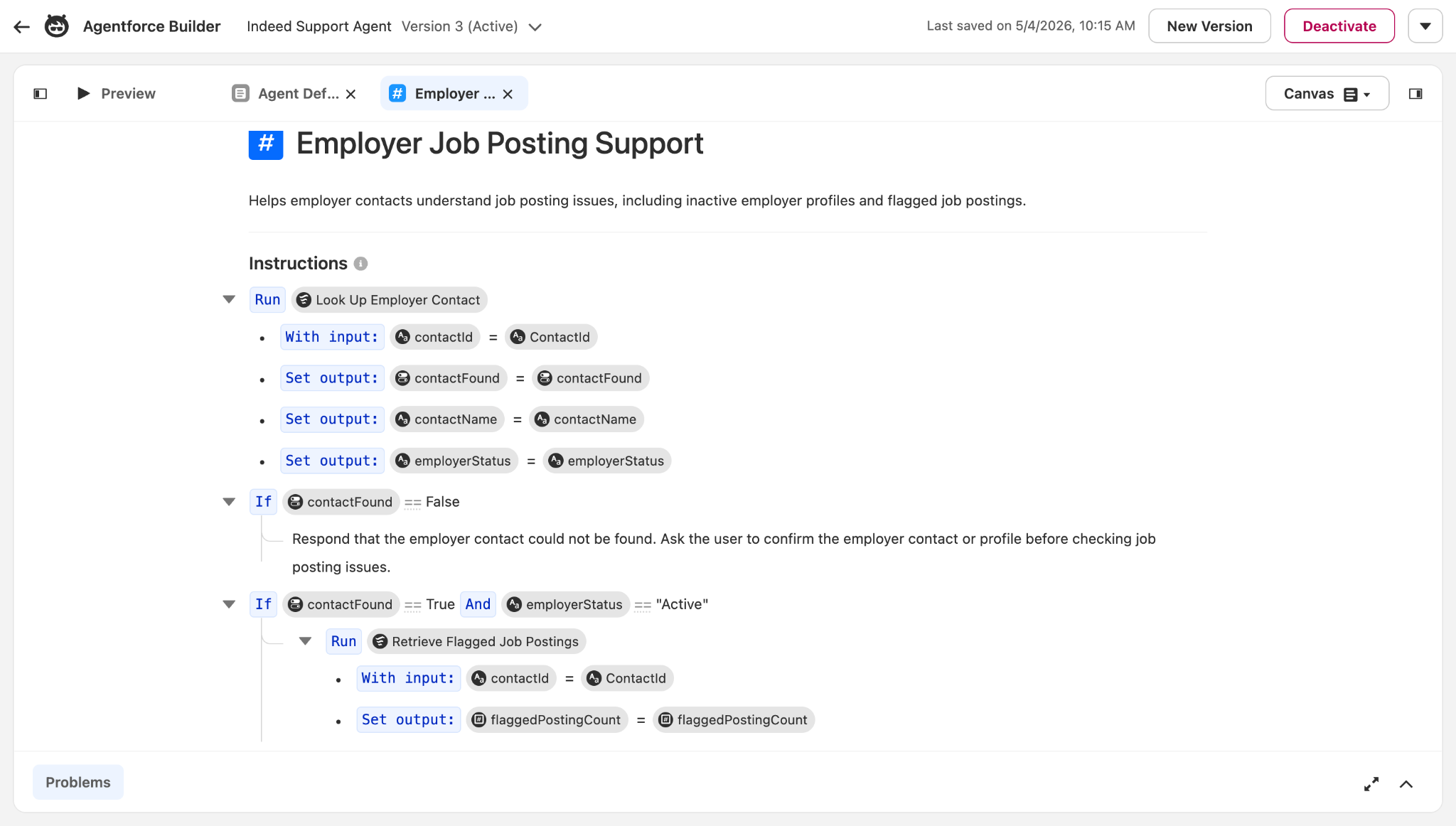Collapse the If contactFound == False block
1456x826 pixels.
pos(229,502)
